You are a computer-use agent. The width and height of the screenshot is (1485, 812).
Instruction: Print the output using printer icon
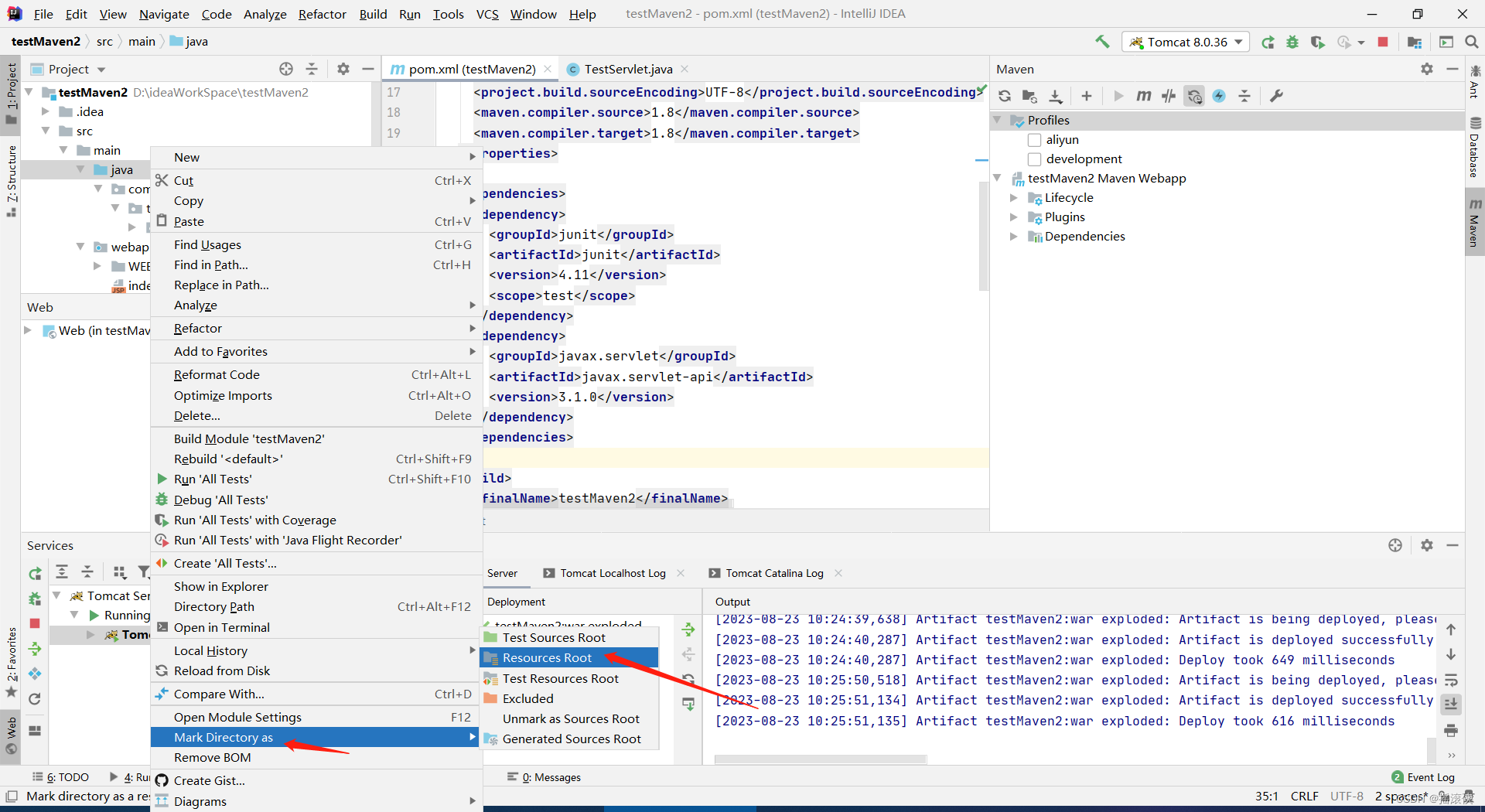pyautogui.click(x=1451, y=730)
